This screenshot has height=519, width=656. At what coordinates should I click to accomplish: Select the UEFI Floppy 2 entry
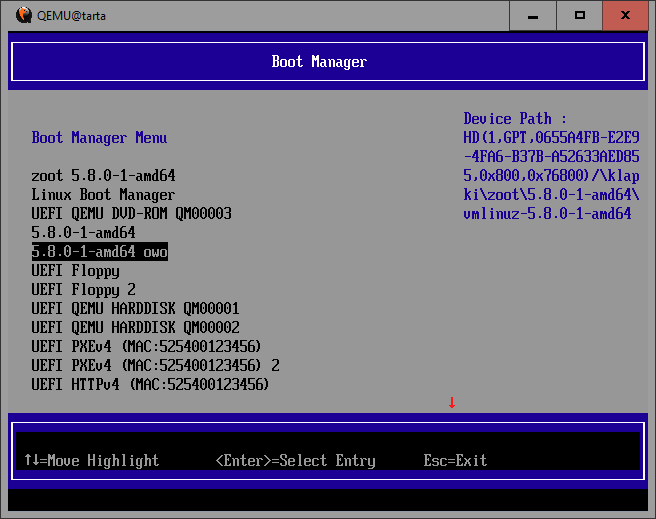[x=83, y=290]
